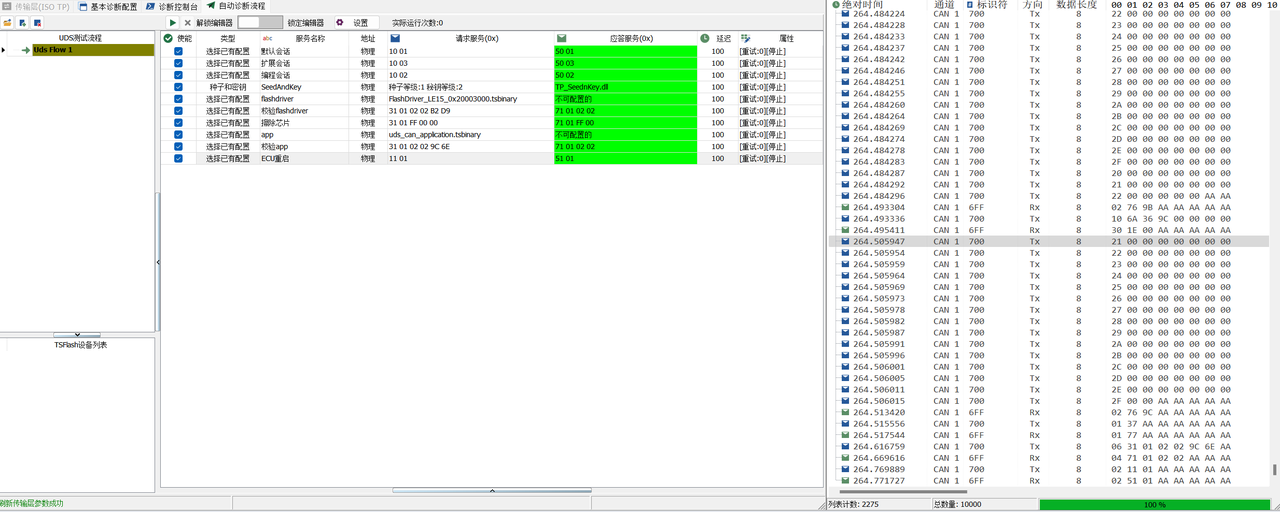Click the clock icon beside 绝对时间 header
This screenshot has width=1280, height=512.
point(835,5)
